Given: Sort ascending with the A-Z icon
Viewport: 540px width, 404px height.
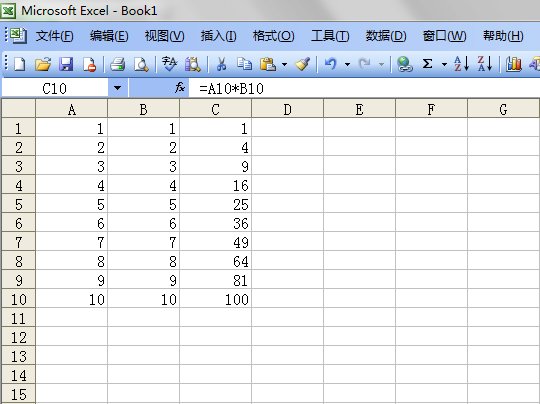Looking at the screenshot, I should coord(461,64).
